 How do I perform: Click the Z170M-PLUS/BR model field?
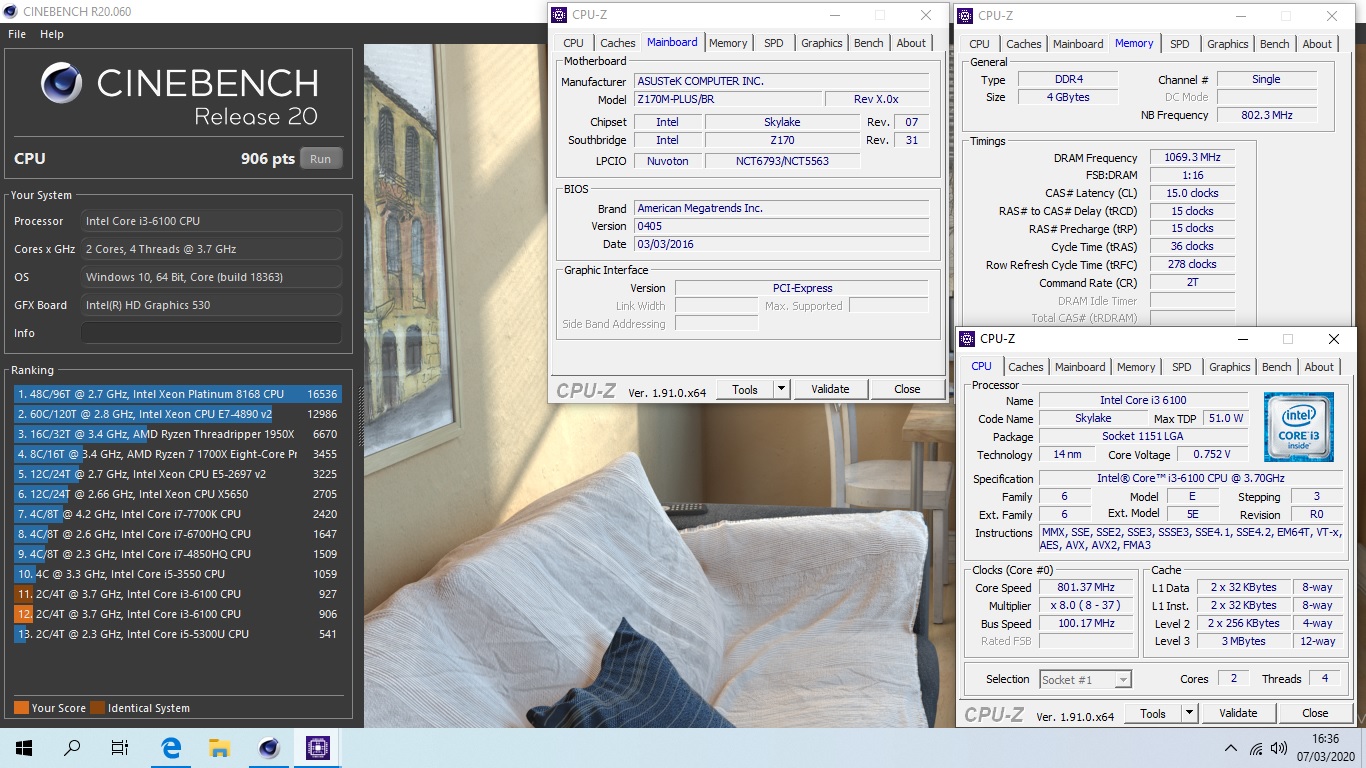(x=728, y=99)
